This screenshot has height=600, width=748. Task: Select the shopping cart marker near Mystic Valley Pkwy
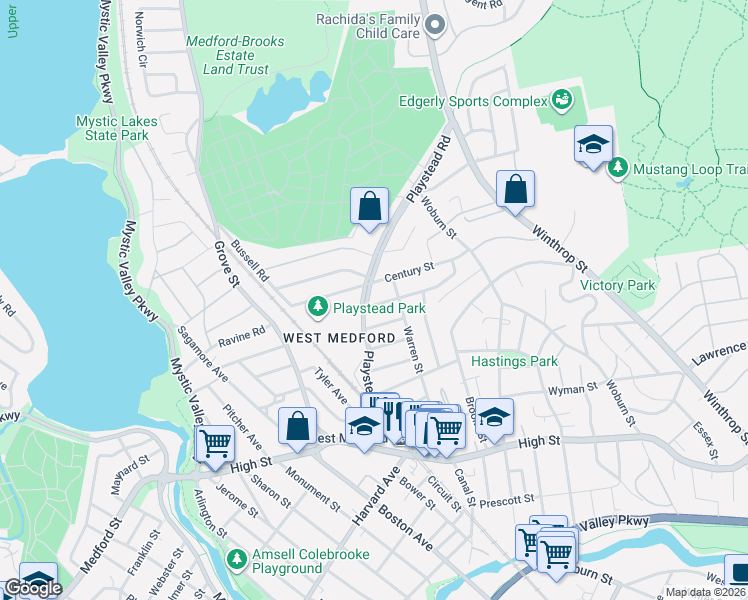pyautogui.click(x=215, y=446)
